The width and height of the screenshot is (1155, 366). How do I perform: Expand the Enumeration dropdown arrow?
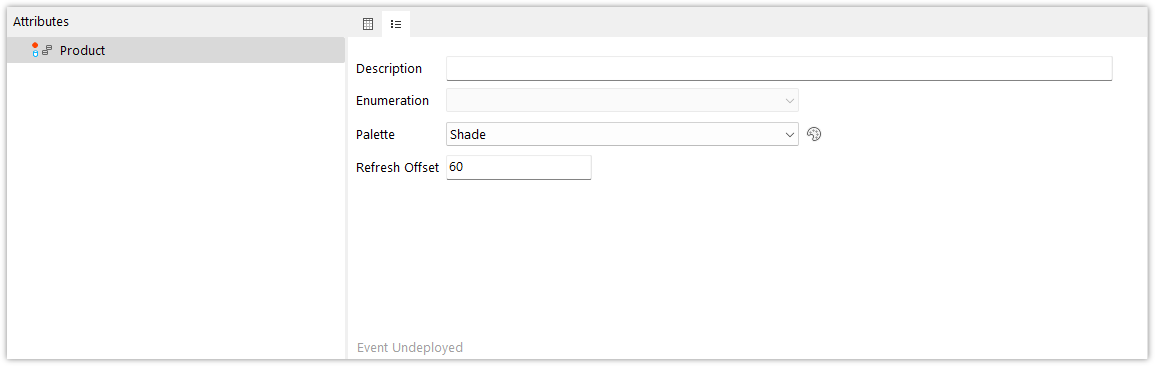coord(790,100)
